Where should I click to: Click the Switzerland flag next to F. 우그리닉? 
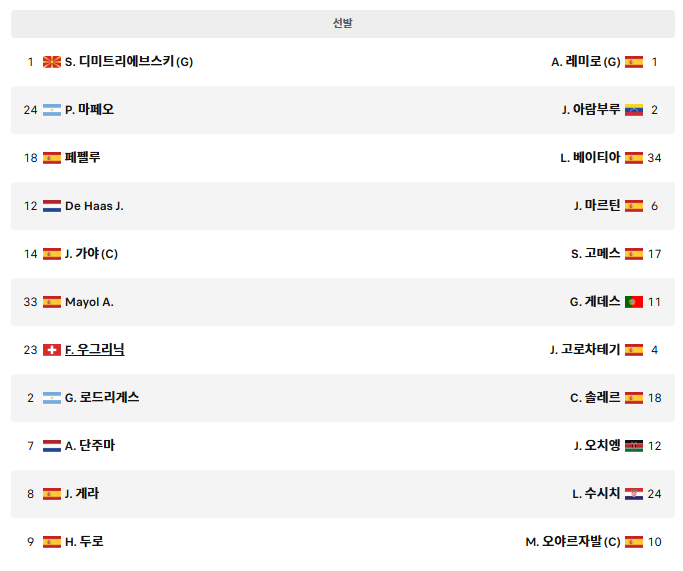(52, 350)
